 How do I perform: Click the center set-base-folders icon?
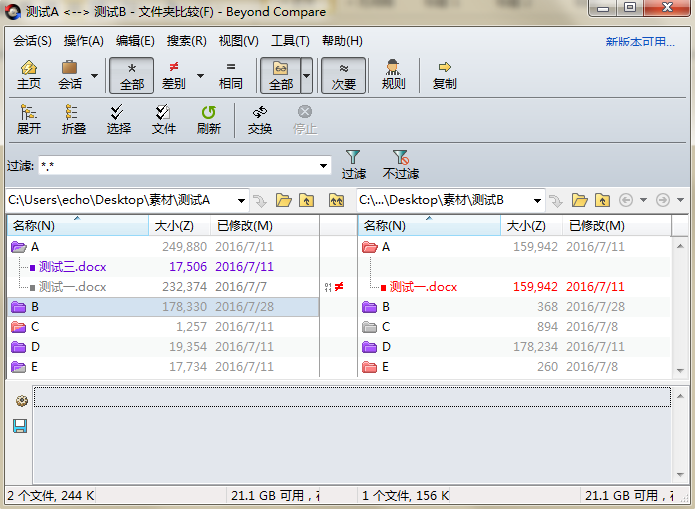pyautogui.click(x=336, y=201)
